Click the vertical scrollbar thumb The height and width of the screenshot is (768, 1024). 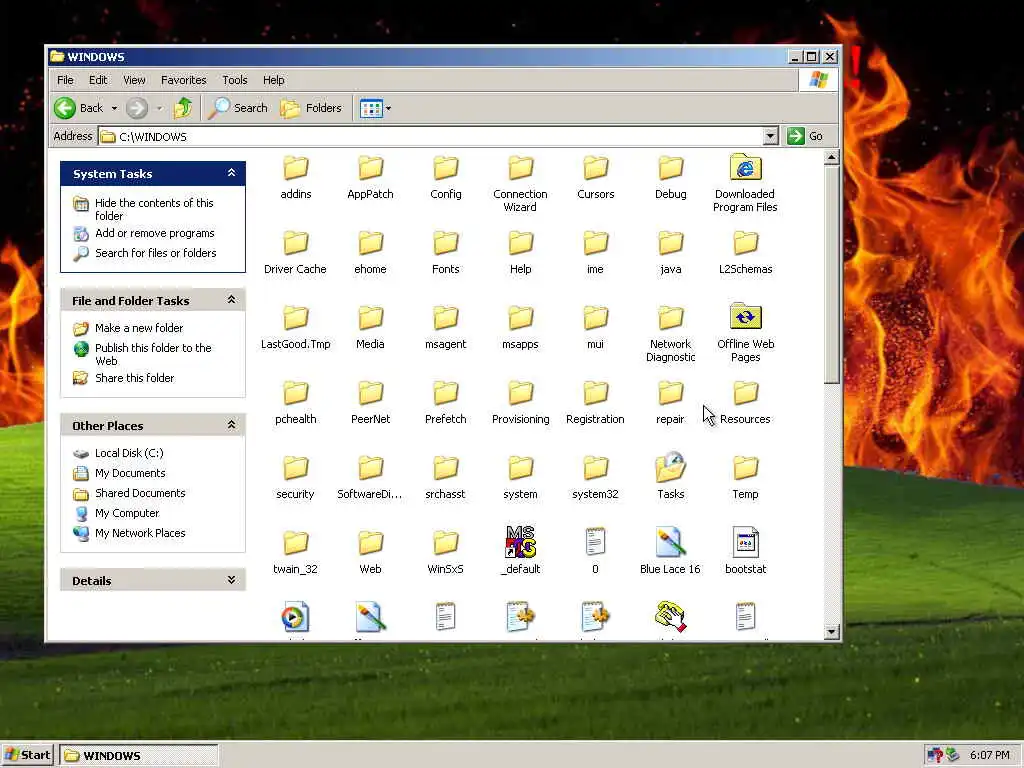[831, 274]
